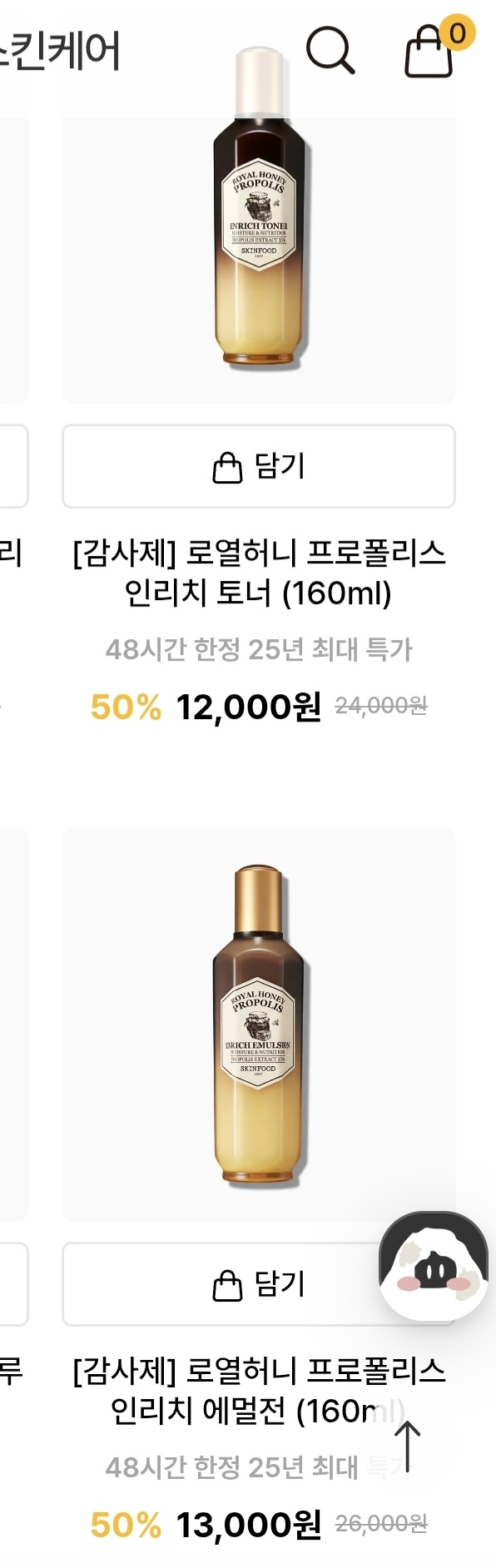Open 로열허니 프로폴리스 인리치 에멀전 product title

point(259,1391)
